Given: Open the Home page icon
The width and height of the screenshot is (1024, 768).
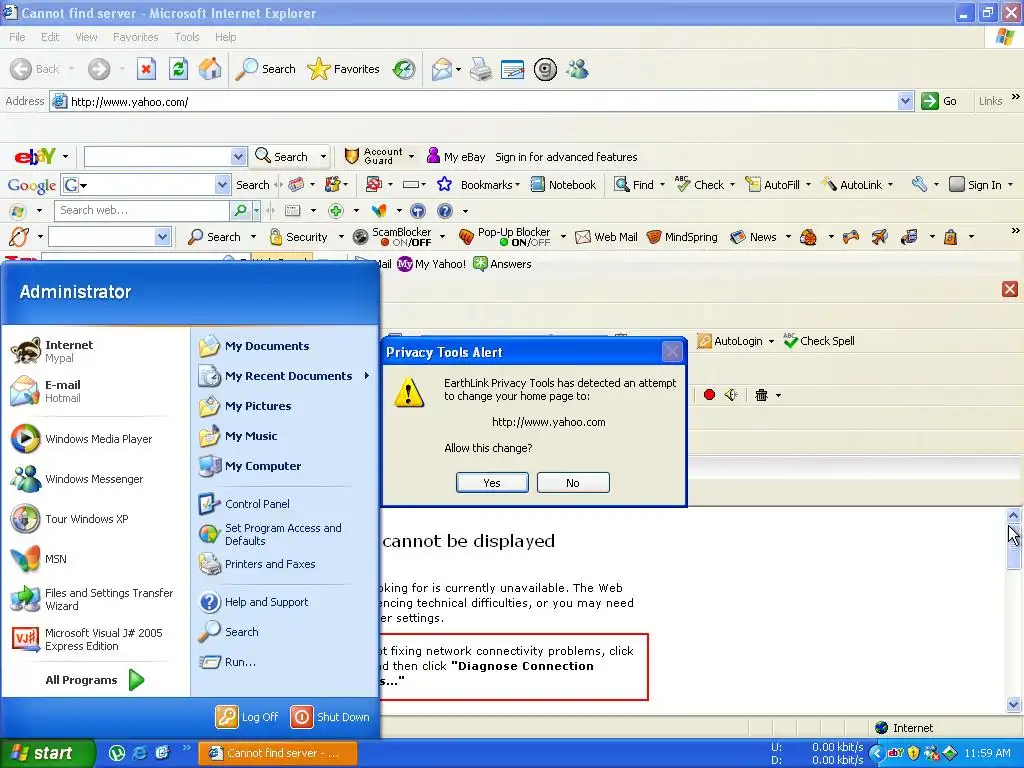Looking at the screenshot, I should click(x=210, y=69).
